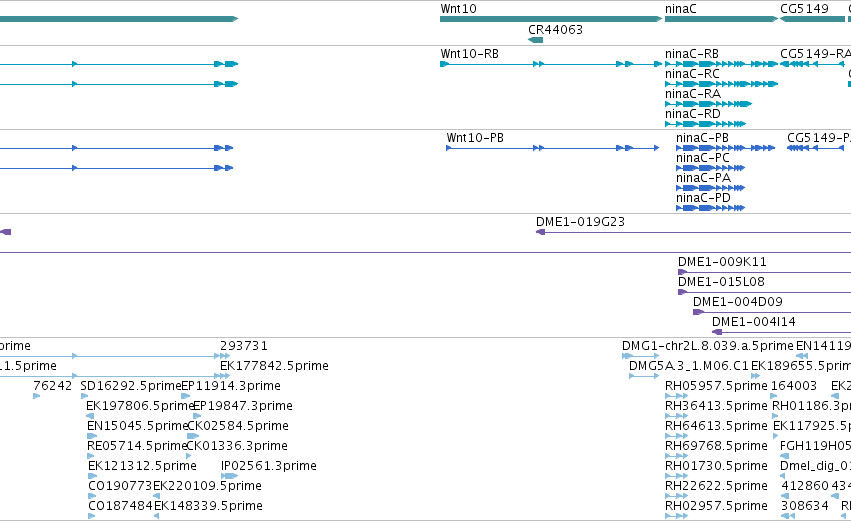Image resolution: width=851 pixels, height=521 pixels.
Task: Open EST EN15045.5prime
Action: point(137,427)
